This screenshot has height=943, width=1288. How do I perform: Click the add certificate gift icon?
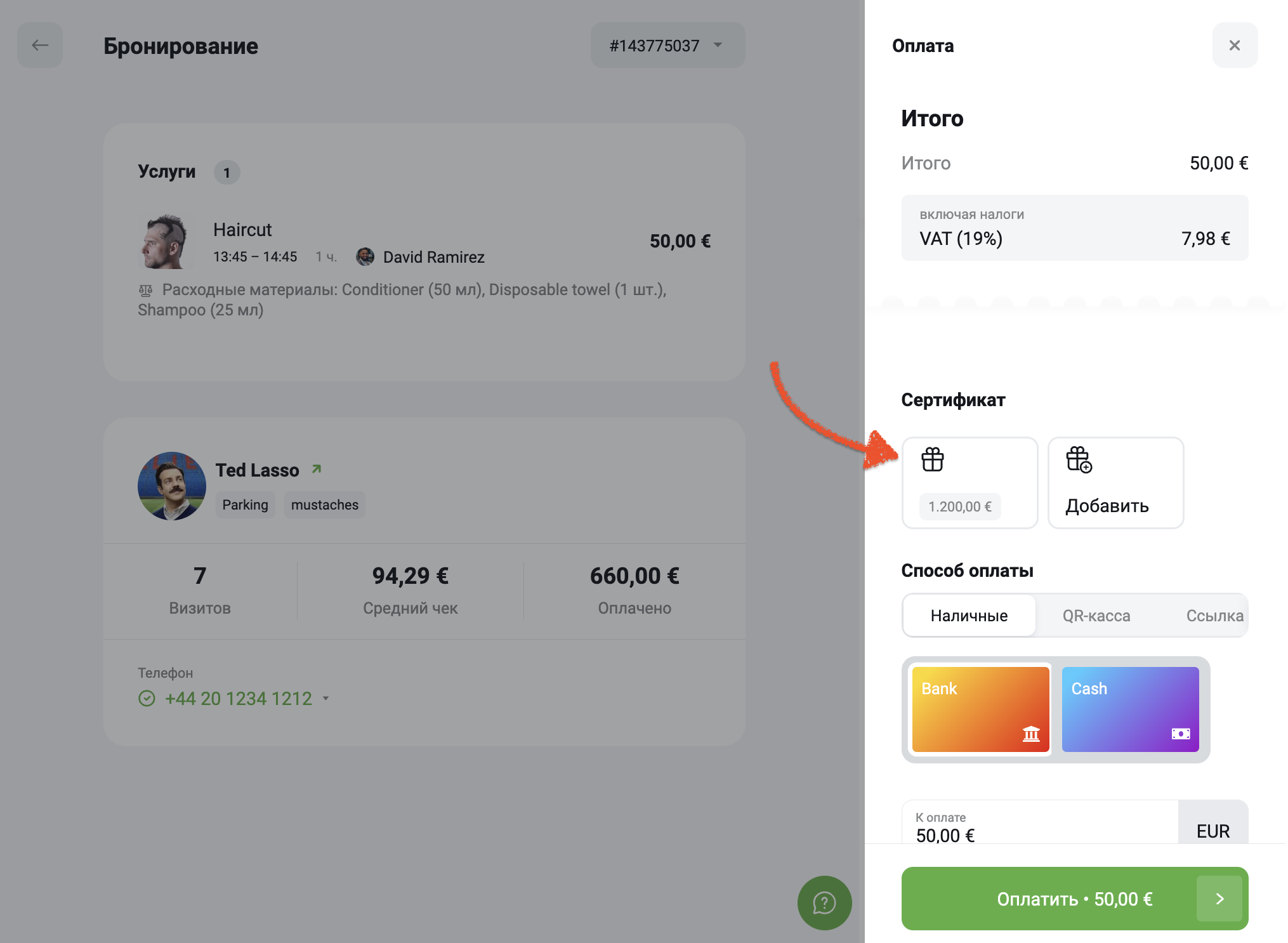coord(1079,459)
